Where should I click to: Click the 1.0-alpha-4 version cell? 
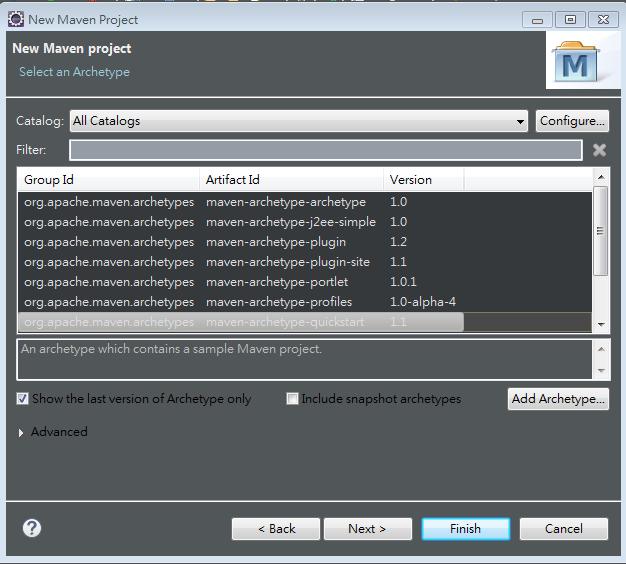[423, 302]
